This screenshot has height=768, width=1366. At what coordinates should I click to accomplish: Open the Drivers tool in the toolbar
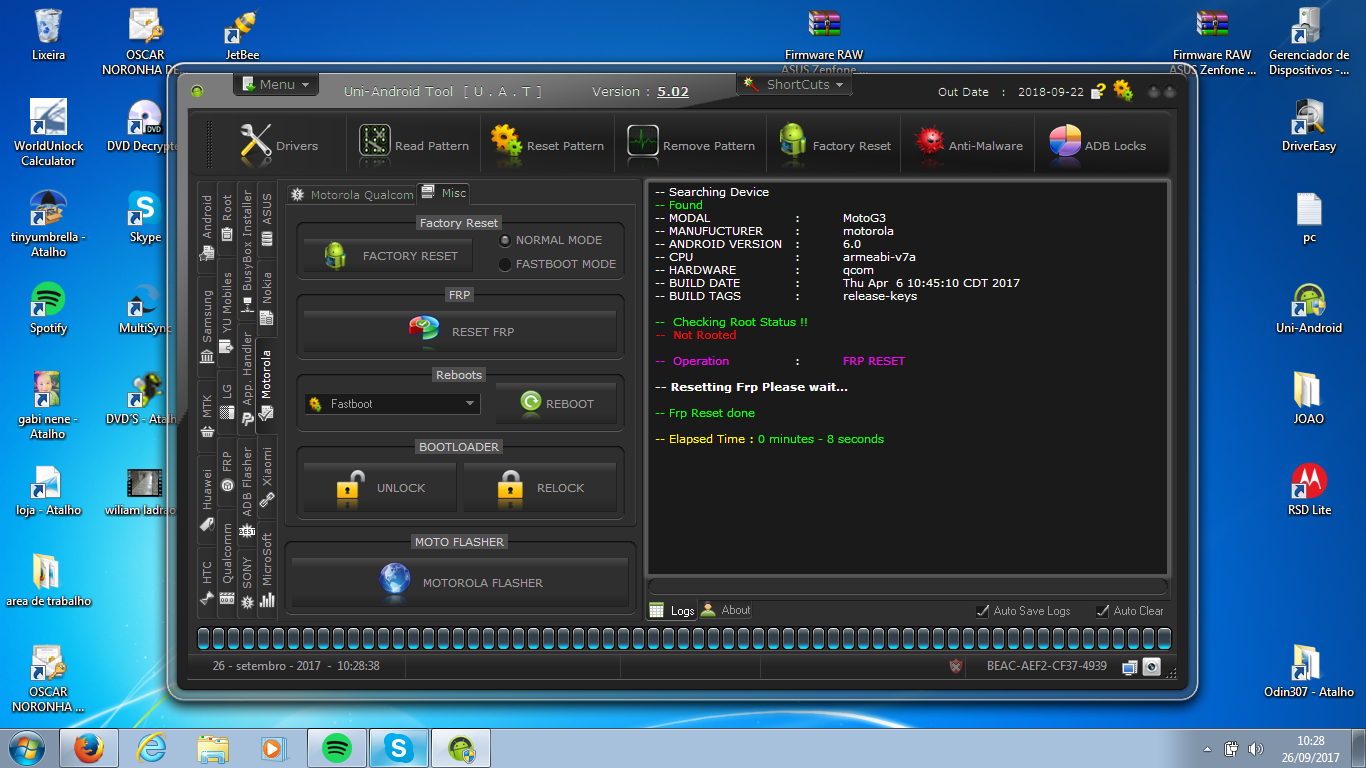click(279, 146)
